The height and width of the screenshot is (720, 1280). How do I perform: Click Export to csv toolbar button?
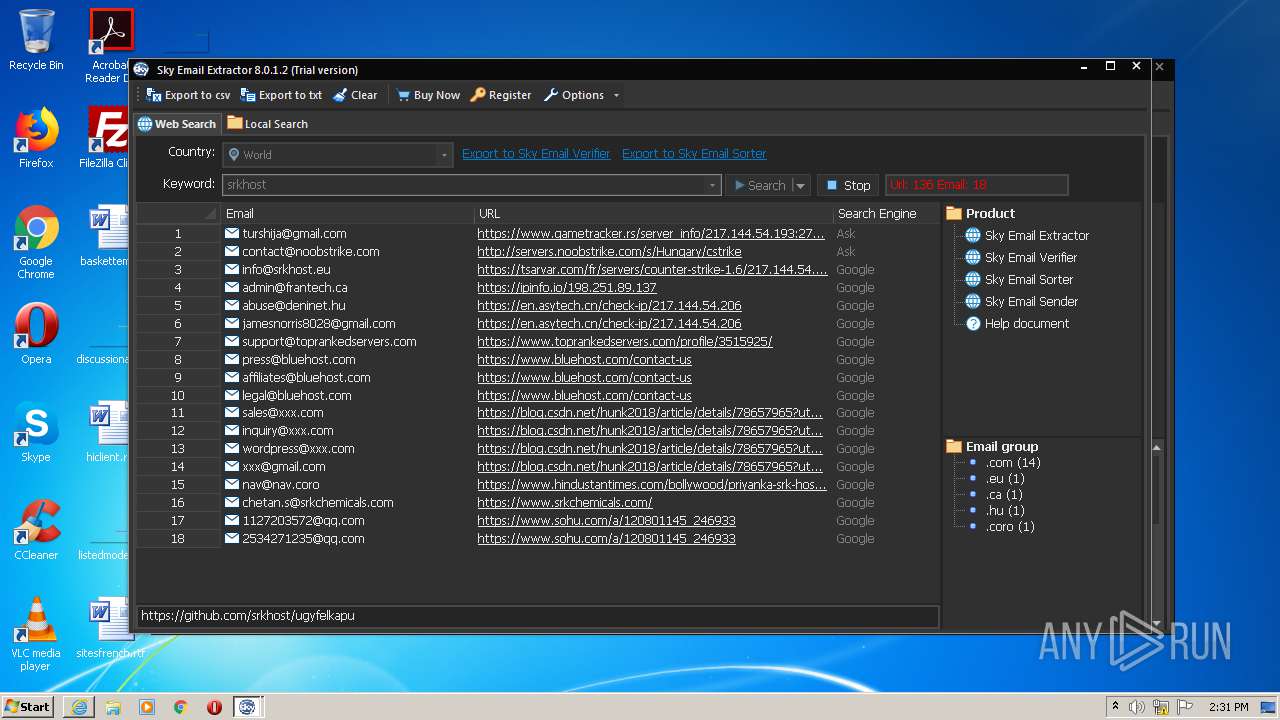[x=188, y=95]
